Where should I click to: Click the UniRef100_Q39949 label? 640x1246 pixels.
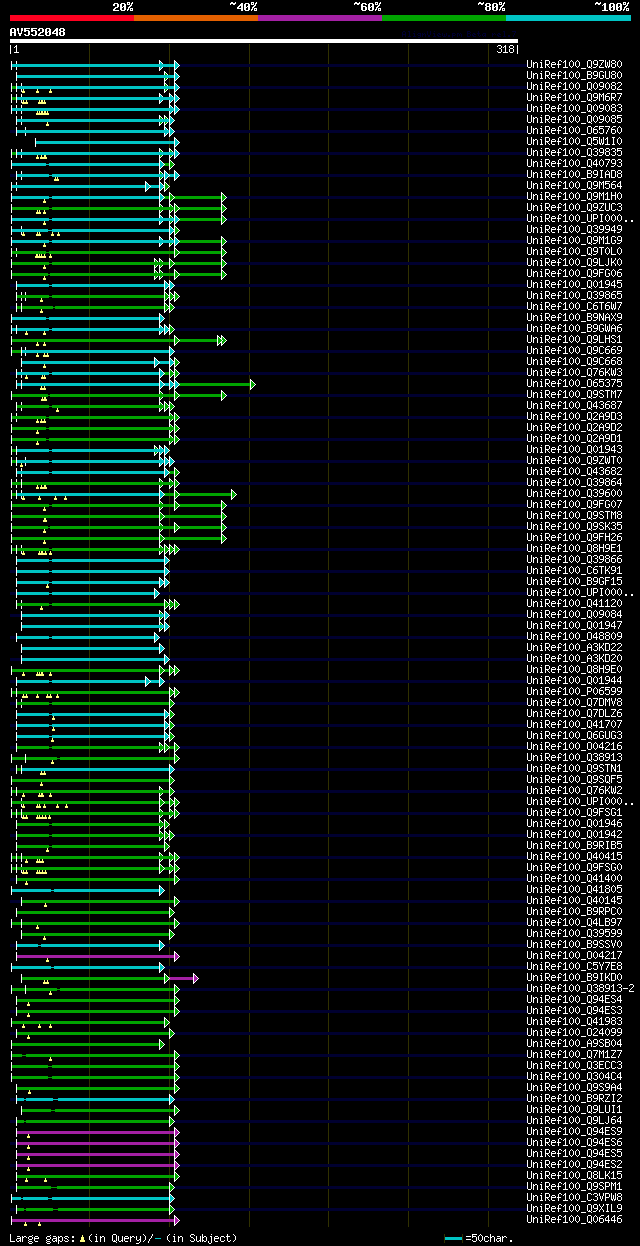(x=574, y=230)
